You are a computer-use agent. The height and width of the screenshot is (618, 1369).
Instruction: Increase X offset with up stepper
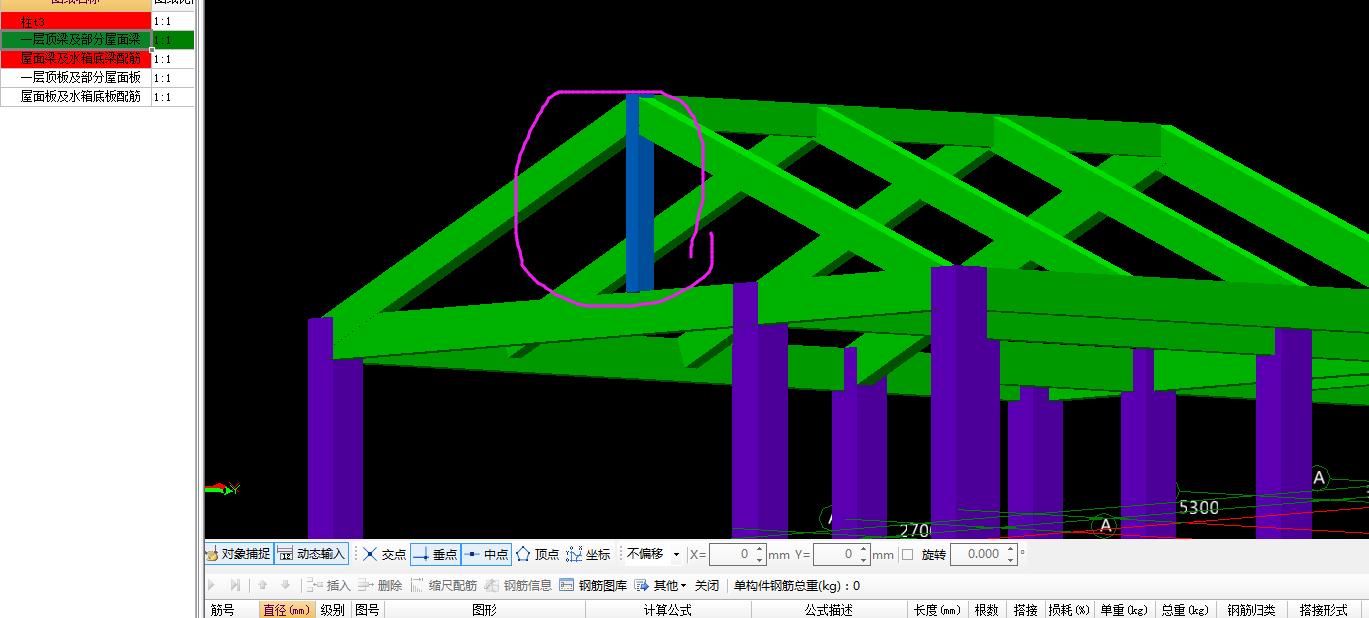760,549
